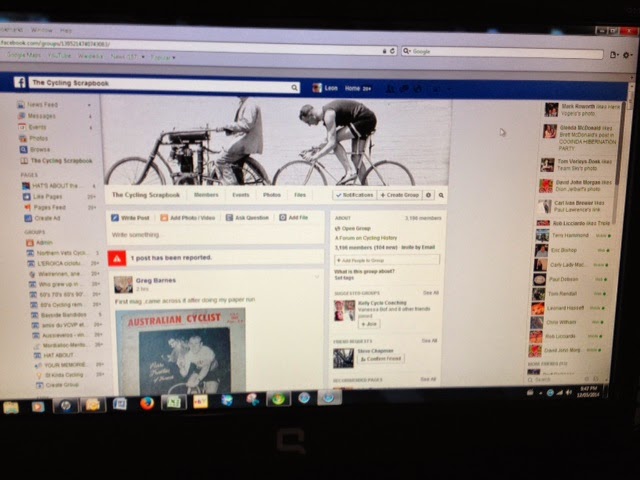This screenshot has width=640, height=480.
Task: Launch Firefox from the taskbar
Action: point(147,403)
